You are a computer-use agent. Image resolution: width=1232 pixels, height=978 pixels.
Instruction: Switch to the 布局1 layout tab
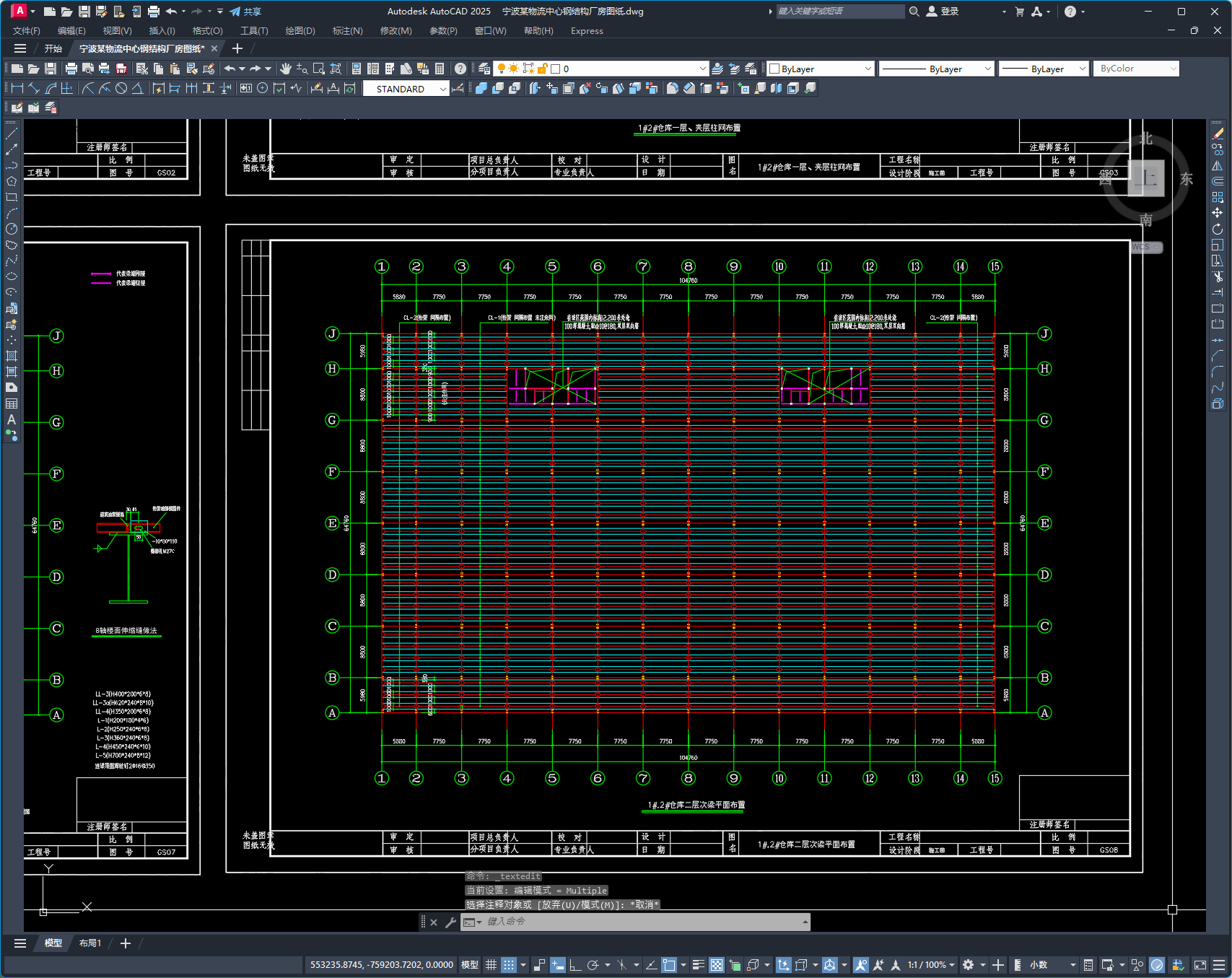pos(90,943)
